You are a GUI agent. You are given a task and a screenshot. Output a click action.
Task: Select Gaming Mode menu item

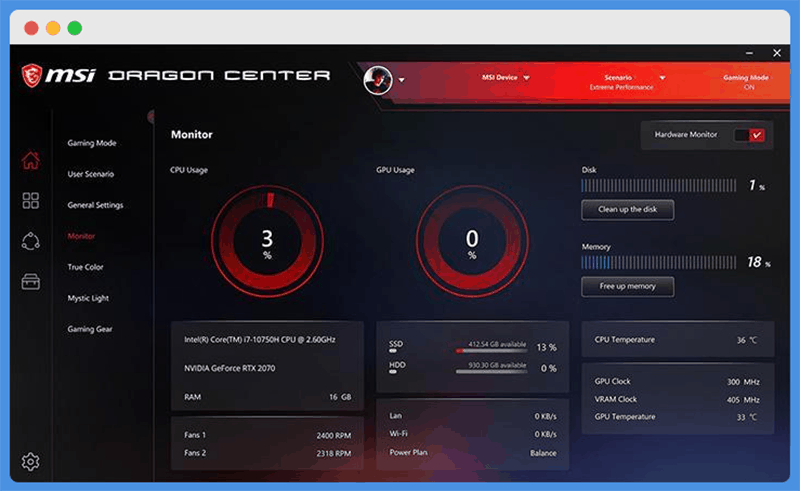click(x=92, y=143)
